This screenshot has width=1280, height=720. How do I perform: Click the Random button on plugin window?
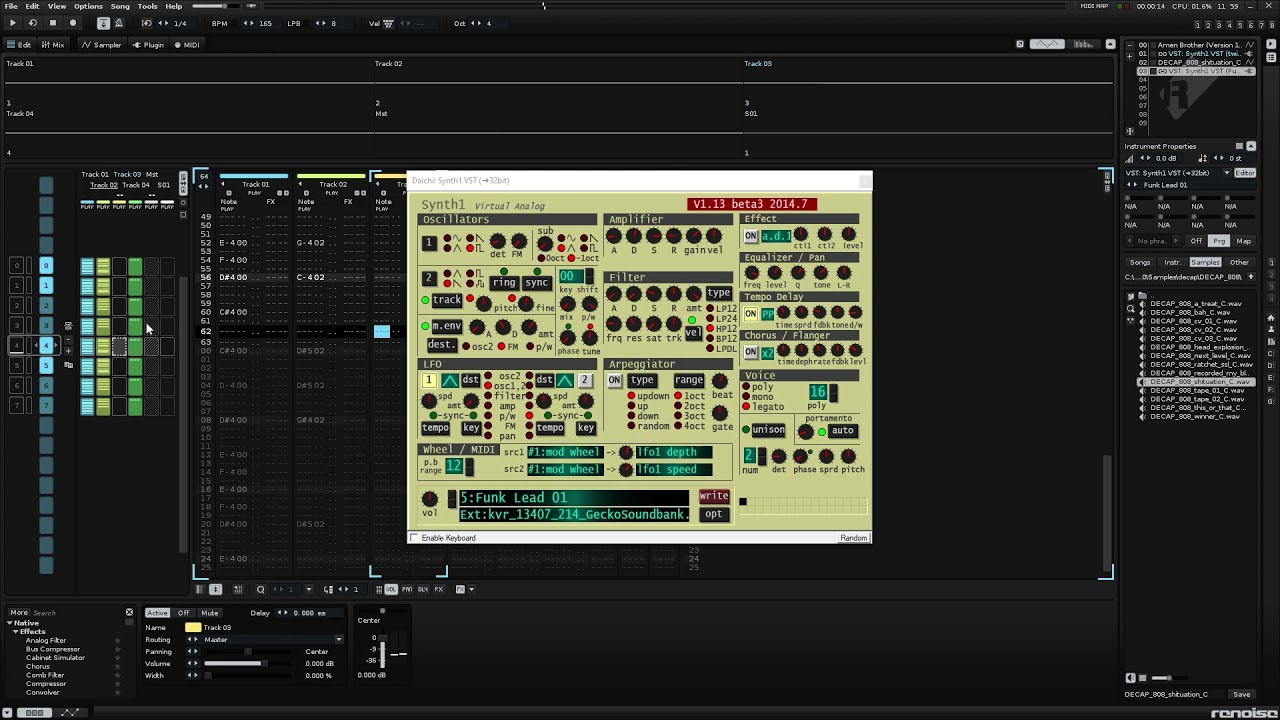pos(853,538)
